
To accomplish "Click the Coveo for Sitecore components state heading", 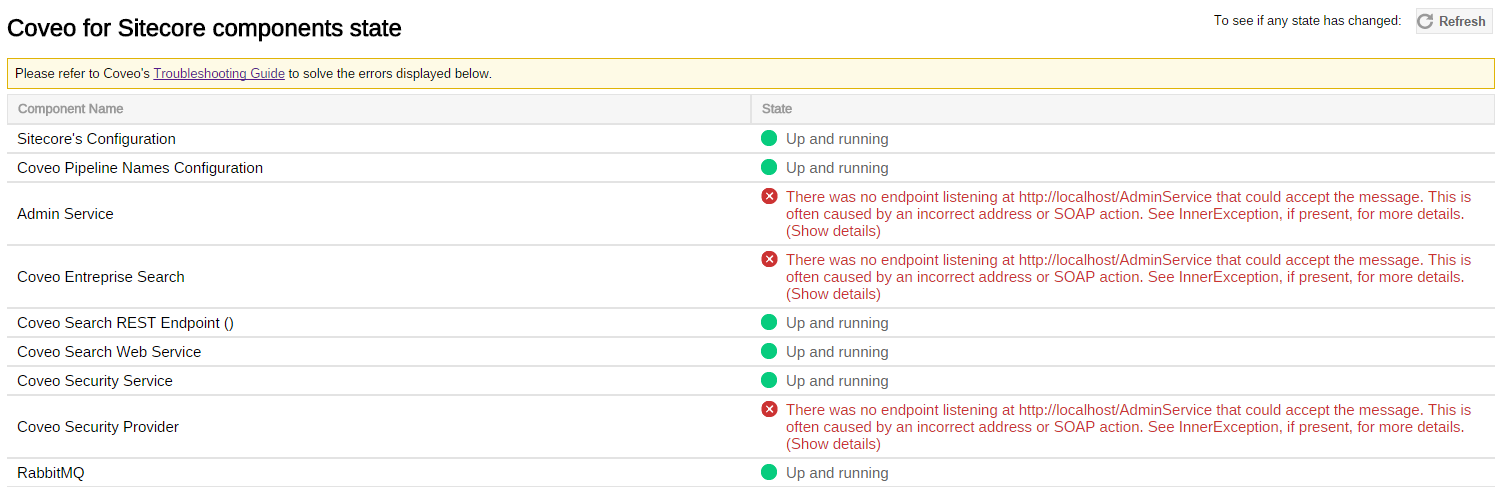I will click(205, 29).
